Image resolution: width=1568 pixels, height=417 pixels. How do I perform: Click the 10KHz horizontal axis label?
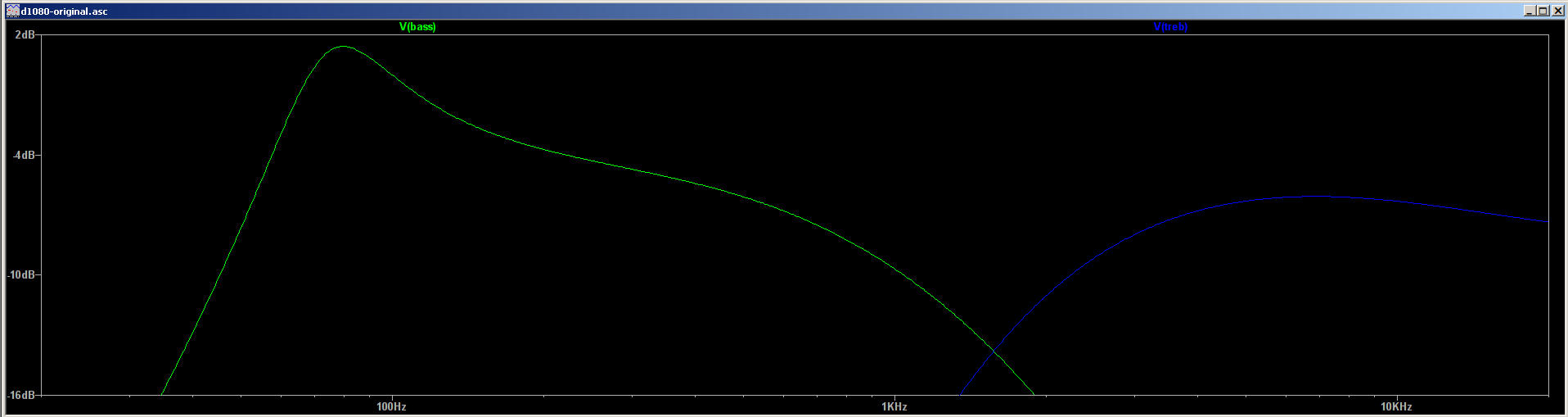1396,406
